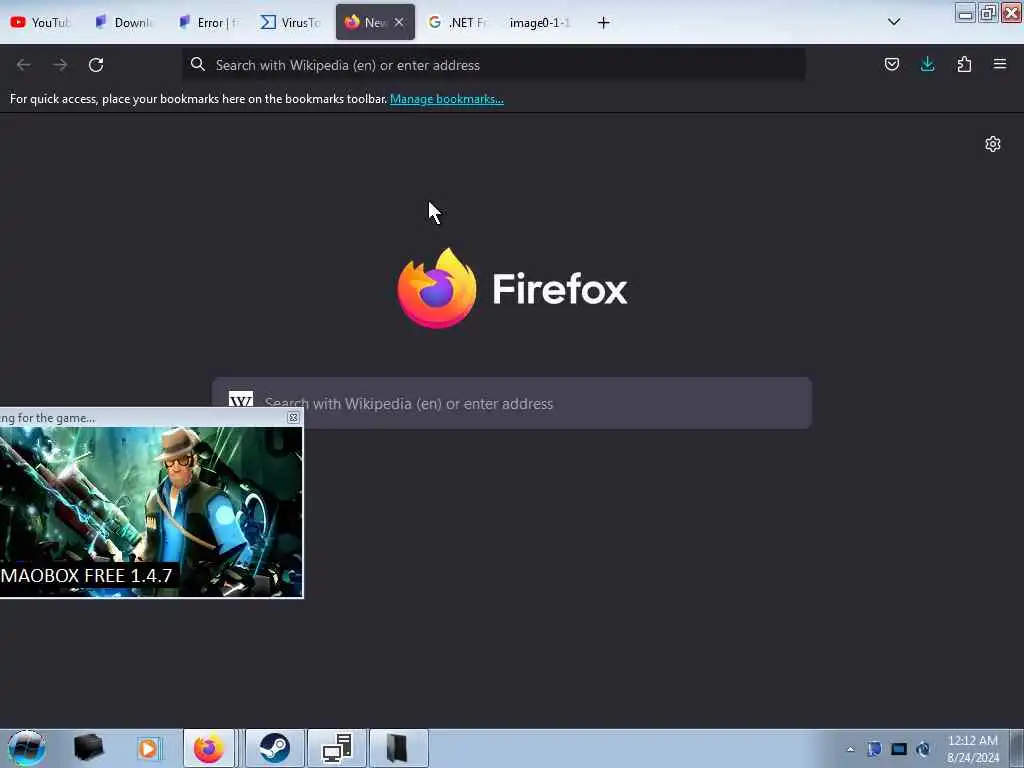Open the Extensions menu
1024x768 pixels.
tap(964, 64)
